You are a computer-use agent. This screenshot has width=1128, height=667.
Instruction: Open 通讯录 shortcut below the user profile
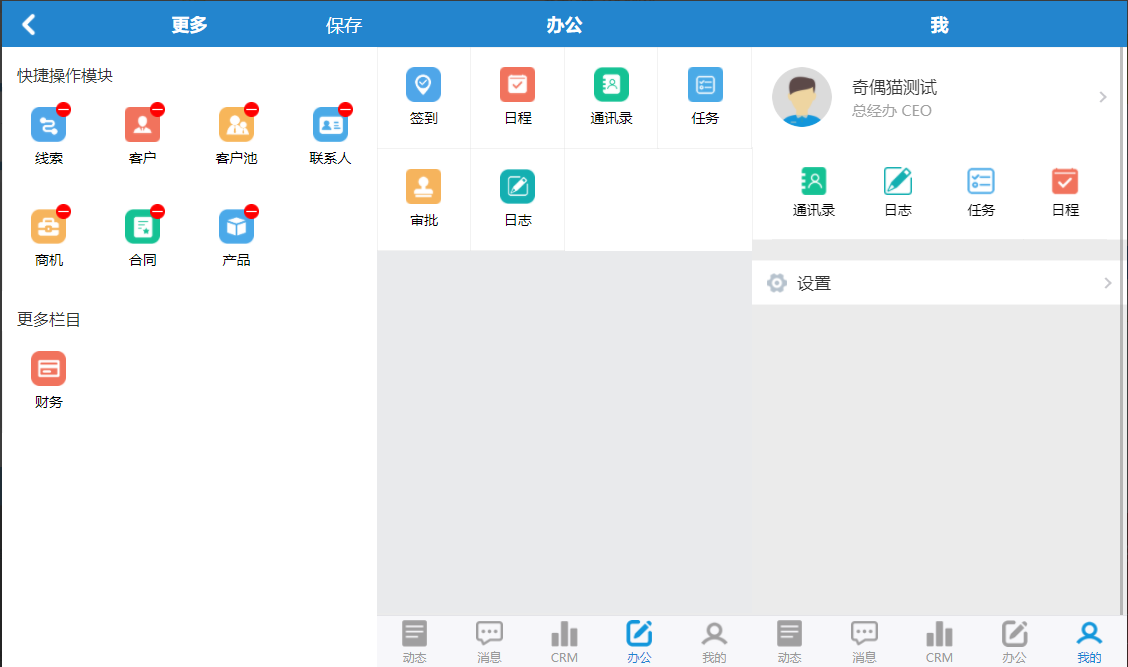tap(814, 182)
